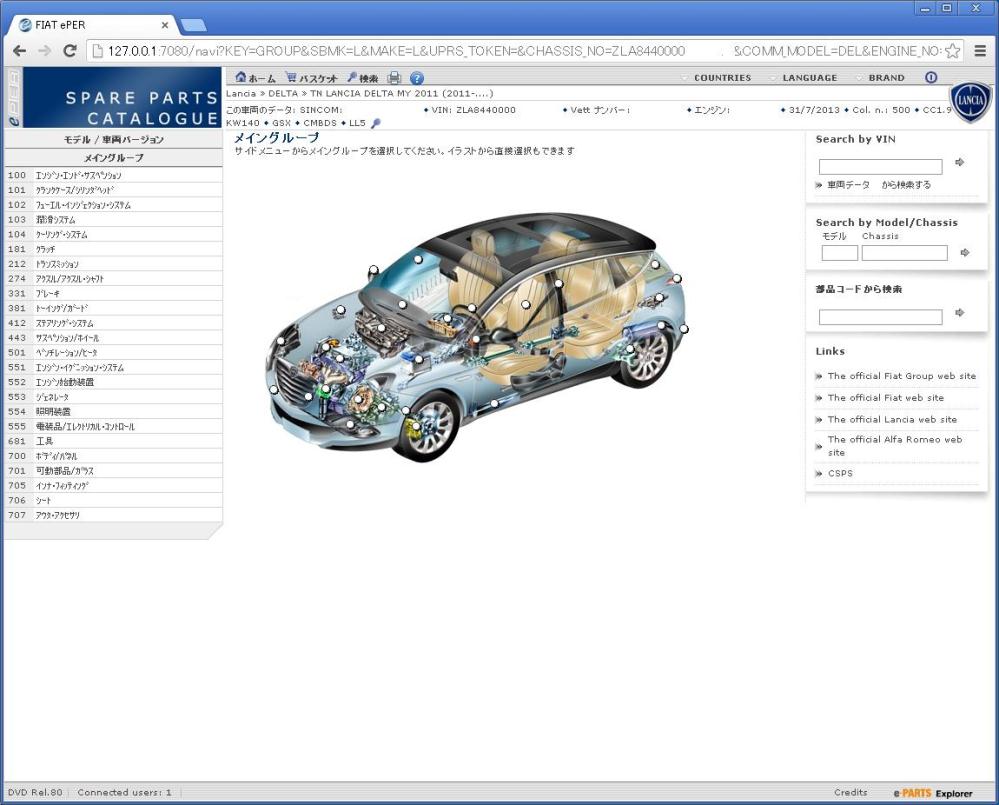Open group 274 axle shaft row

[x=113, y=279]
